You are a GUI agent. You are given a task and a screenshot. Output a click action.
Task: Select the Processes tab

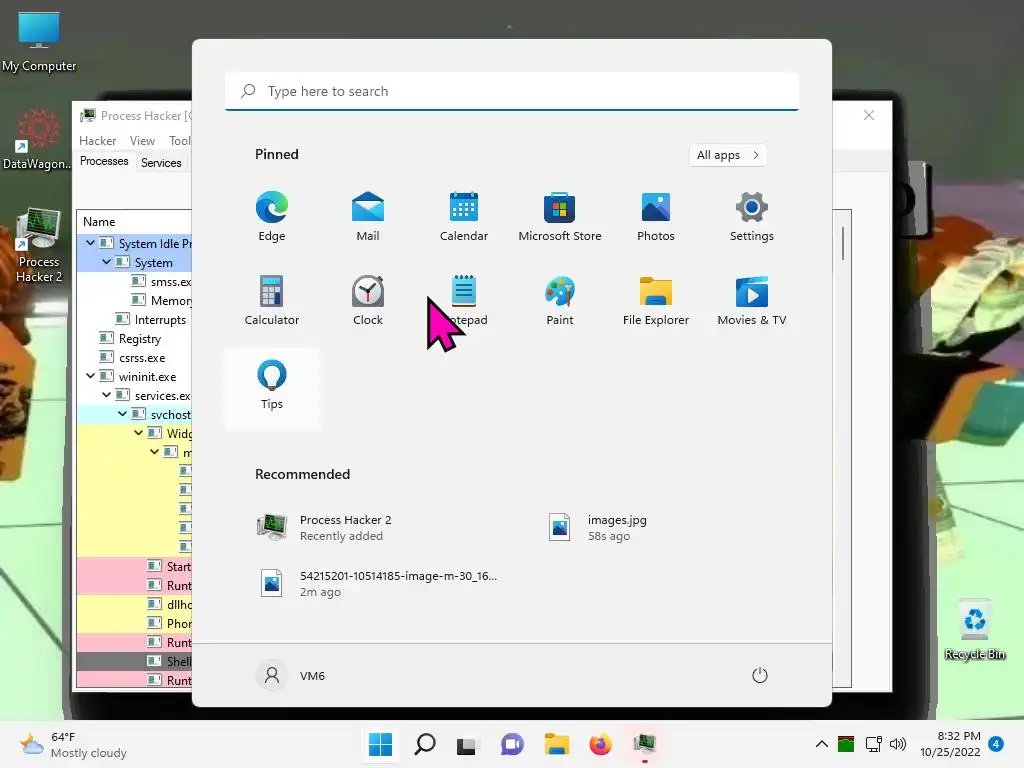pyautogui.click(x=104, y=161)
